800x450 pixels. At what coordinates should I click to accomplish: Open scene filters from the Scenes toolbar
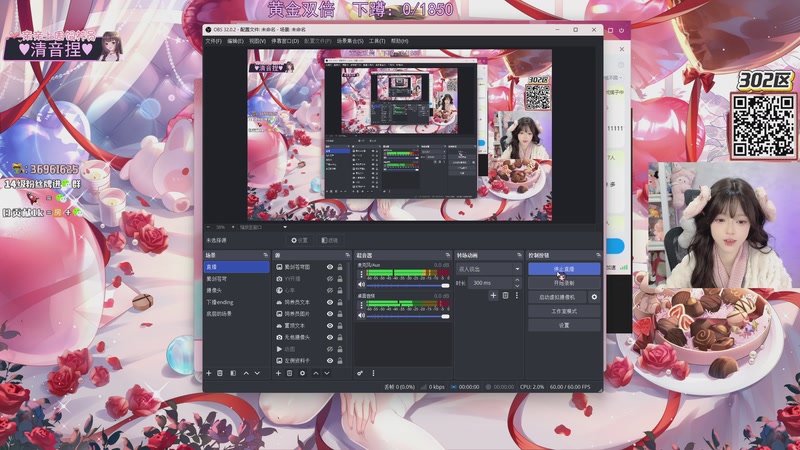click(x=233, y=373)
